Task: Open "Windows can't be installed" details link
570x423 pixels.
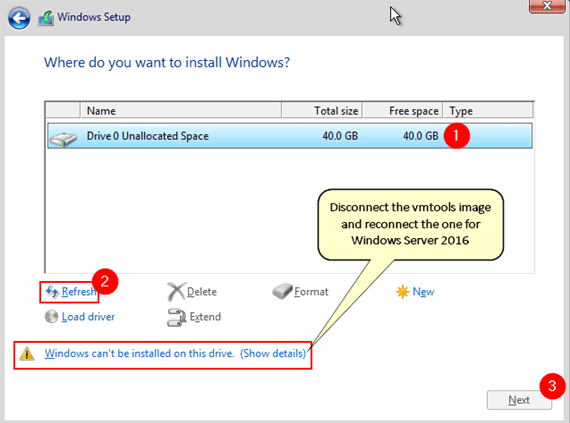Action: 175,353
